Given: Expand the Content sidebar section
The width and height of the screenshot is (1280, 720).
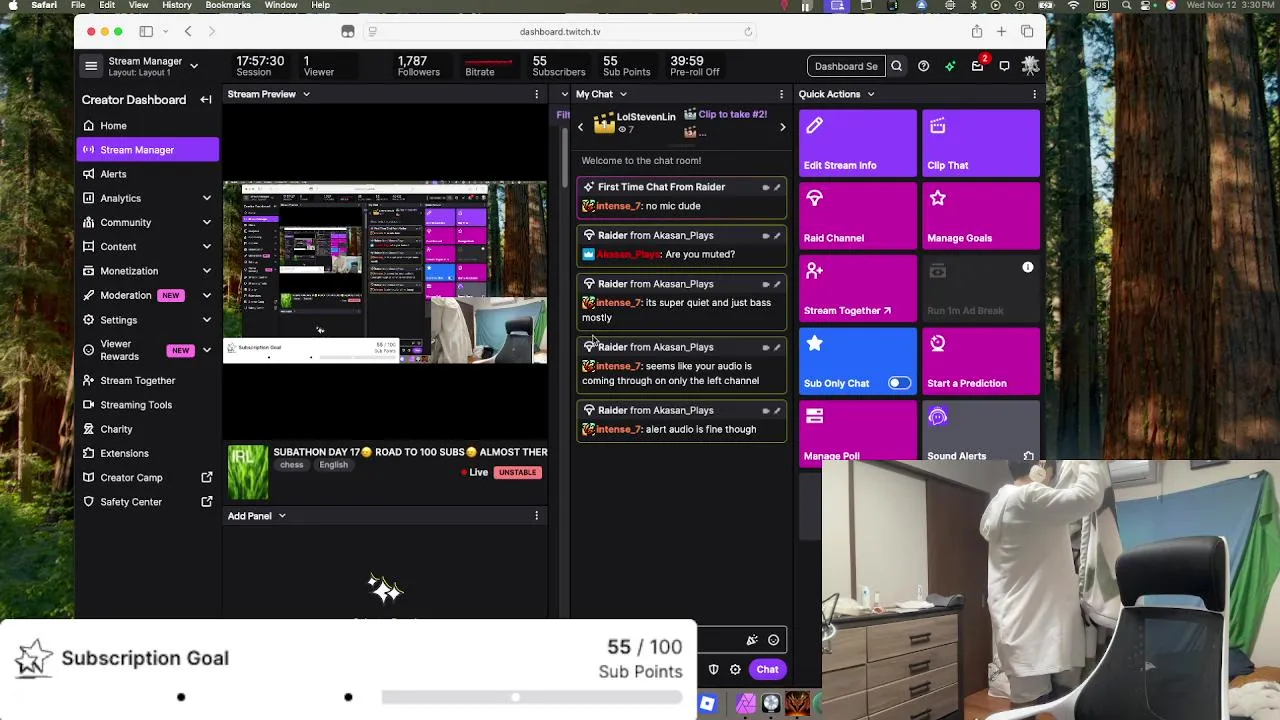Looking at the screenshot, I should [206, 247].
